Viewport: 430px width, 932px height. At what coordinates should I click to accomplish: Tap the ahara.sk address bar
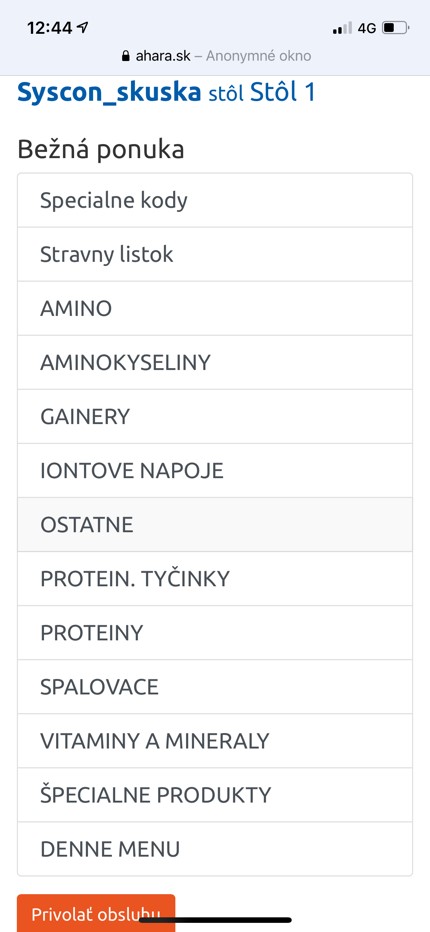tap(215, 56)
